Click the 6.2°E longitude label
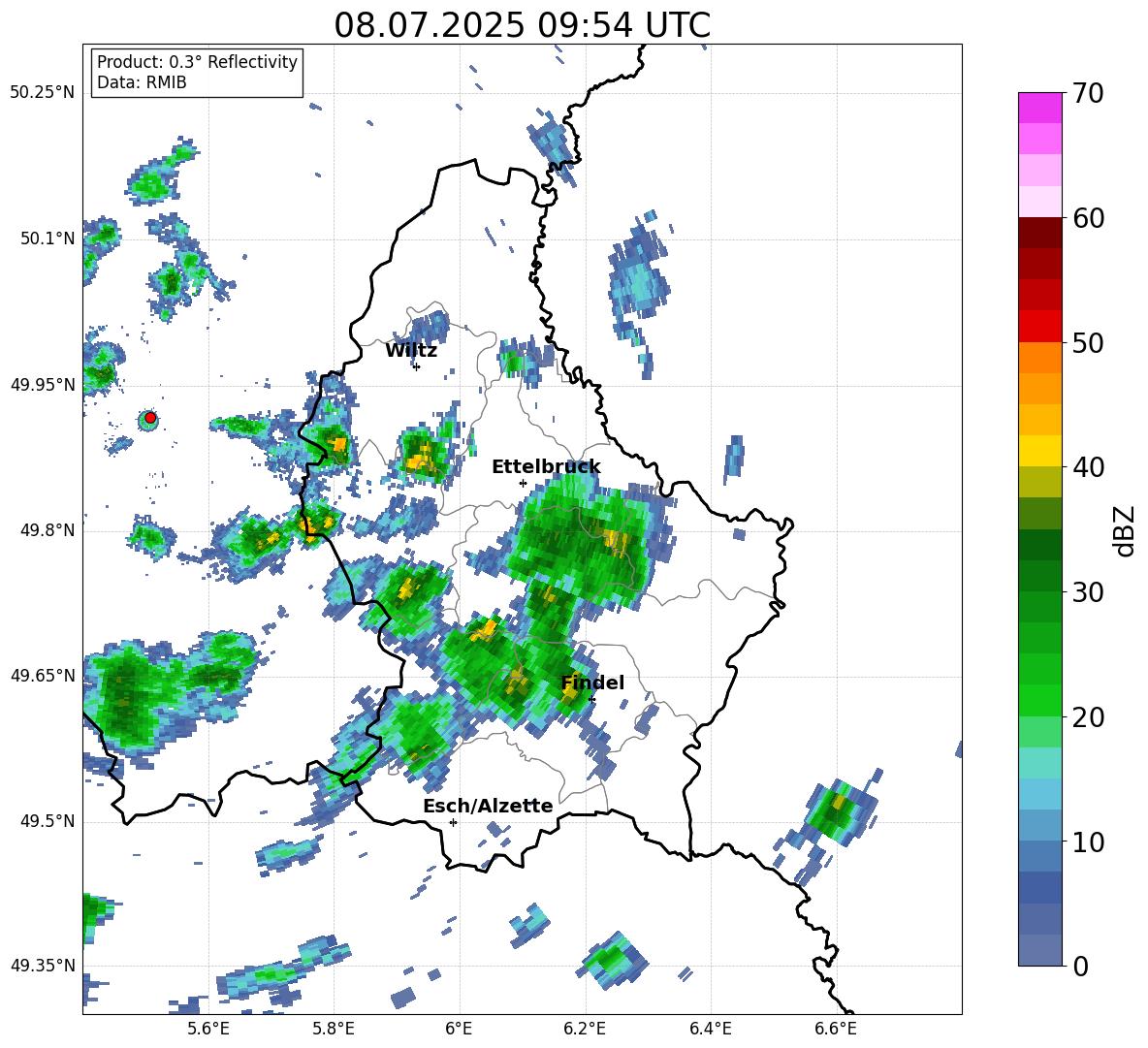1148x1048 pixels. tap(585, 1029)
